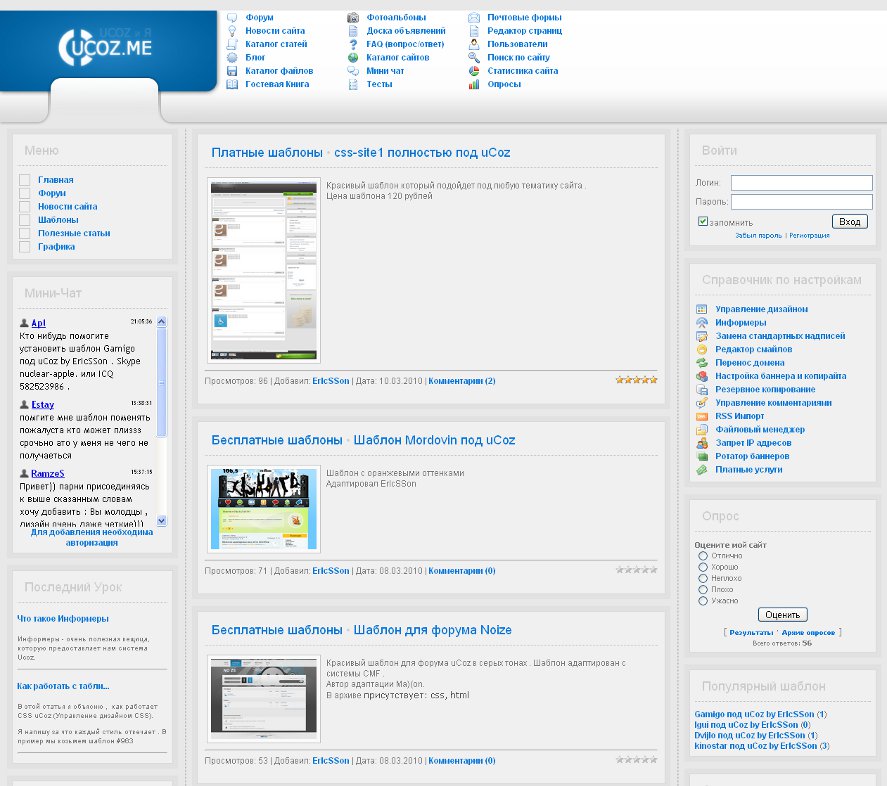Click the Редактор смайлов smiley icon

coord(701,349)
